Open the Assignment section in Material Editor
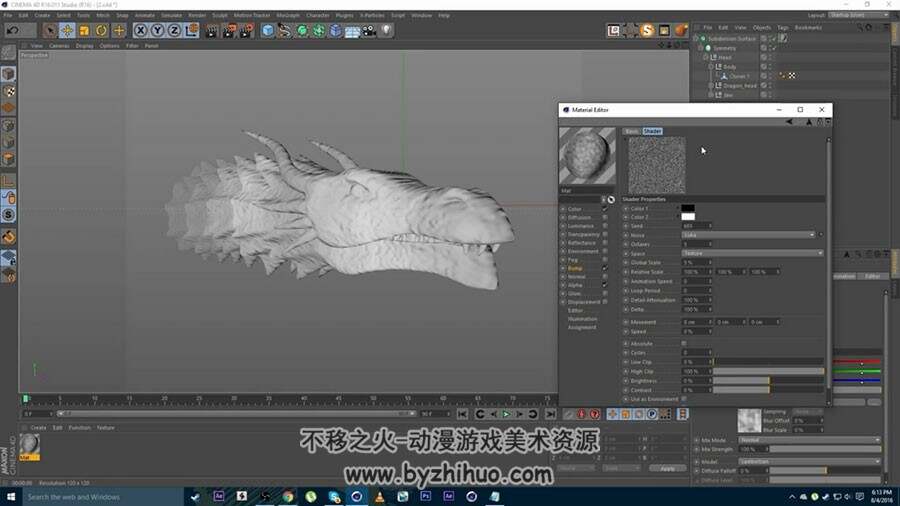Screen dimensions: 900x506 pyautogui.click(x=582, y=328)
